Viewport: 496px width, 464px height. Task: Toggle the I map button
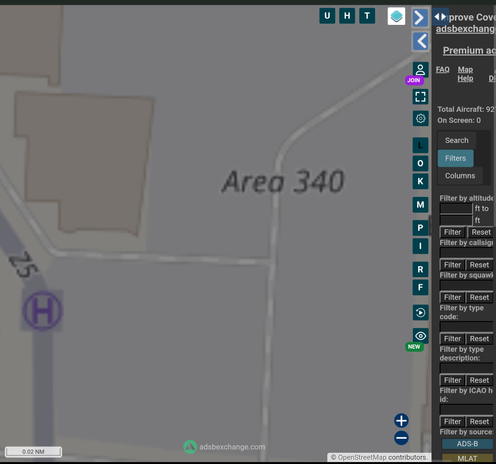pyautogui.click(x=420, y=246)
